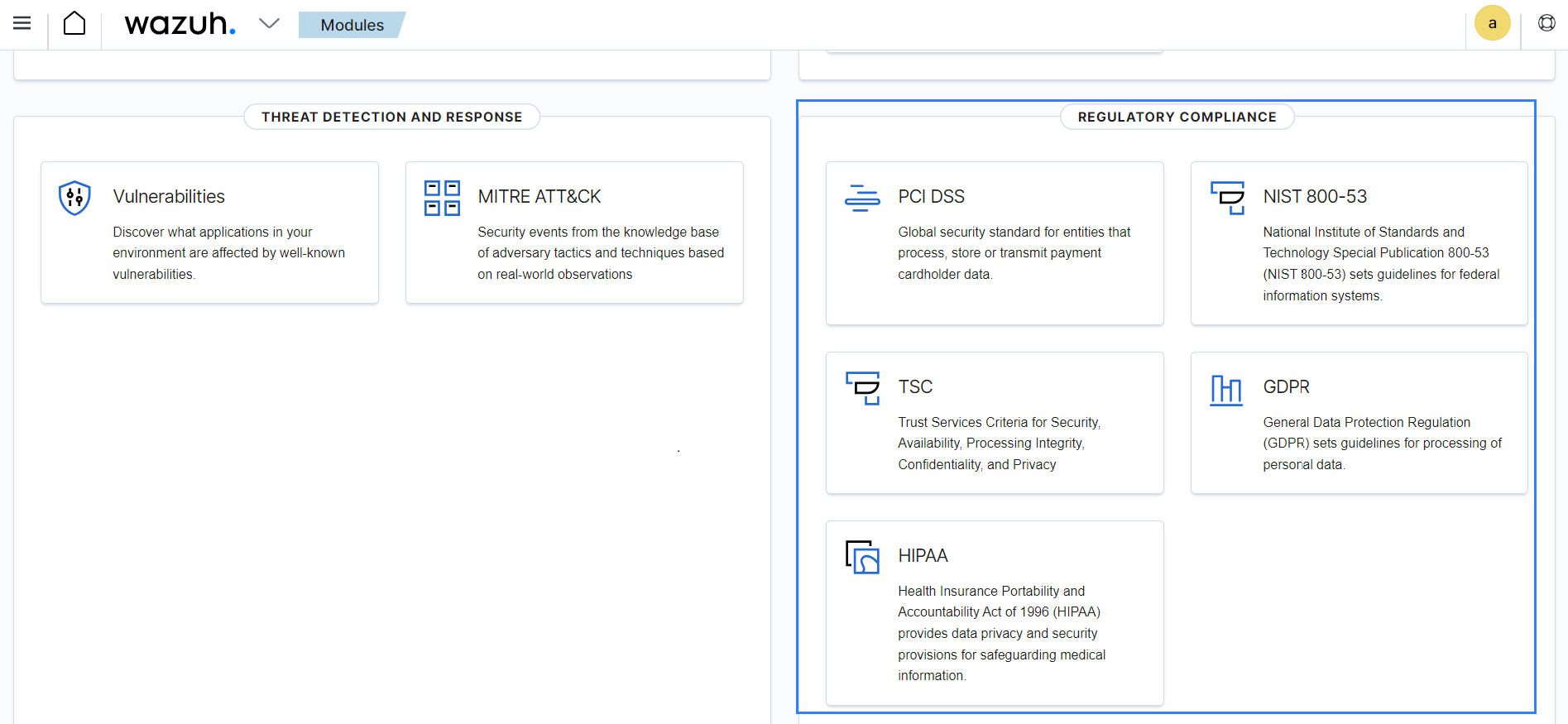
Task: Open the GDPR module title
Action: (1287, 386)
